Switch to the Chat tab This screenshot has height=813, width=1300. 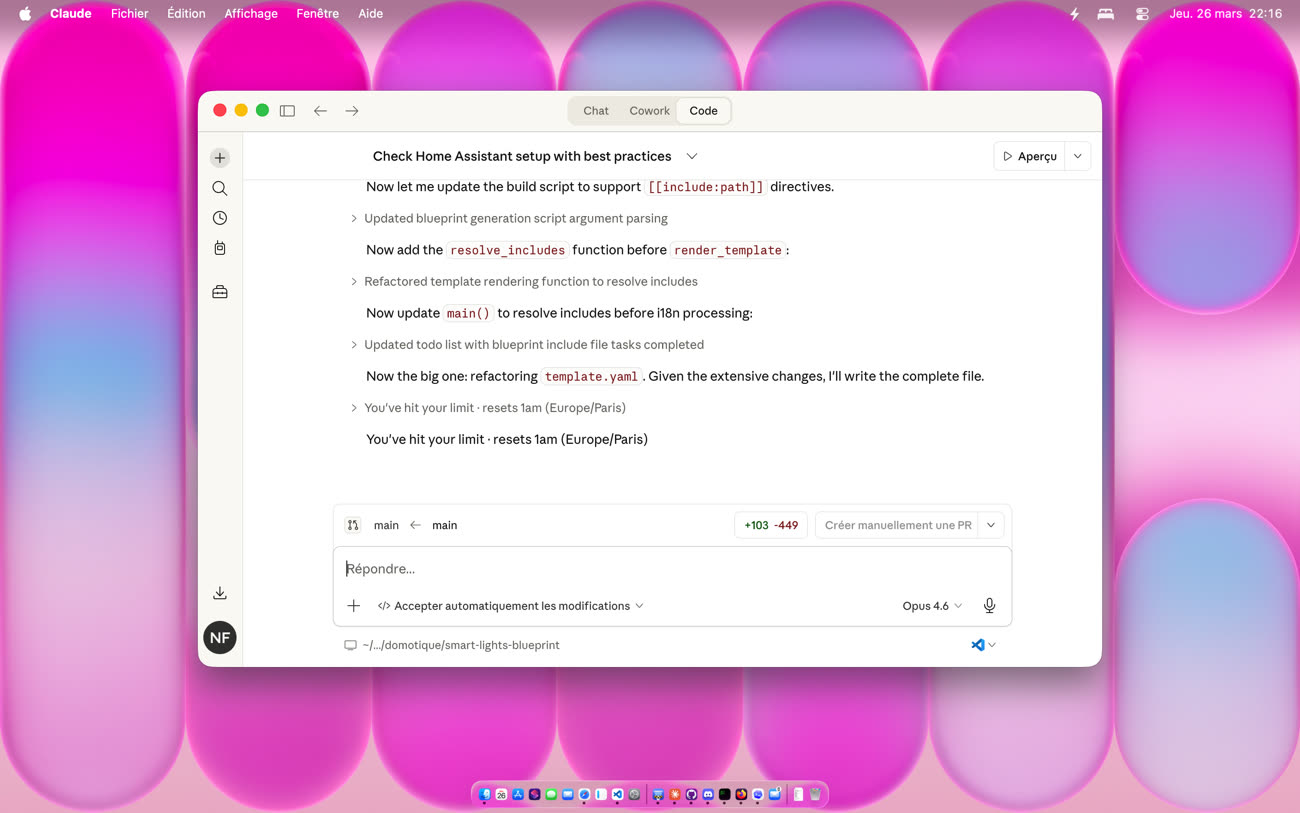[596, 111]
